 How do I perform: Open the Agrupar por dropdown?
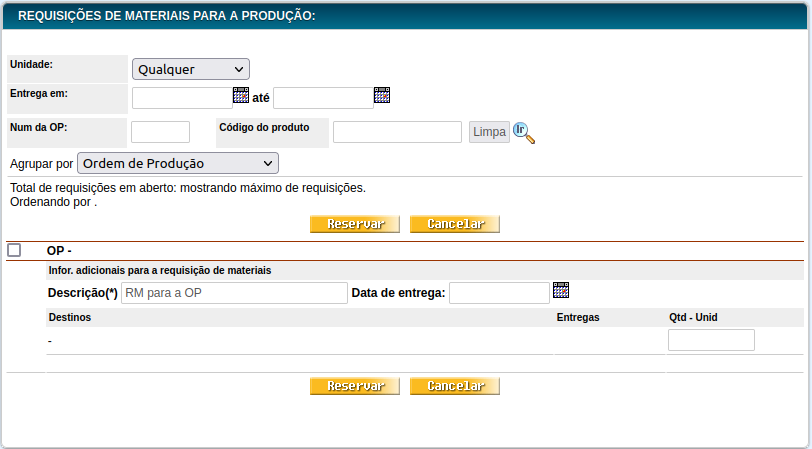(177, 163)
